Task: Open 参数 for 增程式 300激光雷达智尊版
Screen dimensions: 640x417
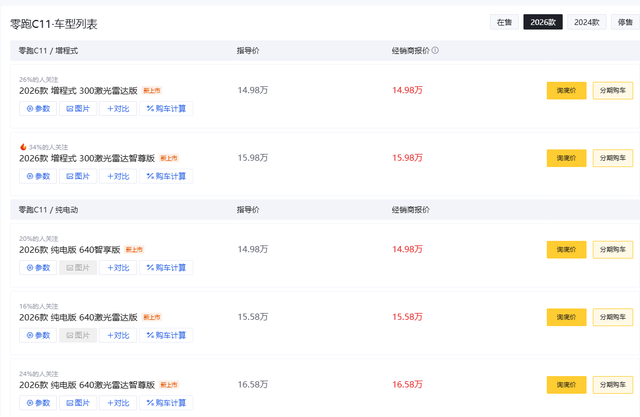Action: [38, 176]
